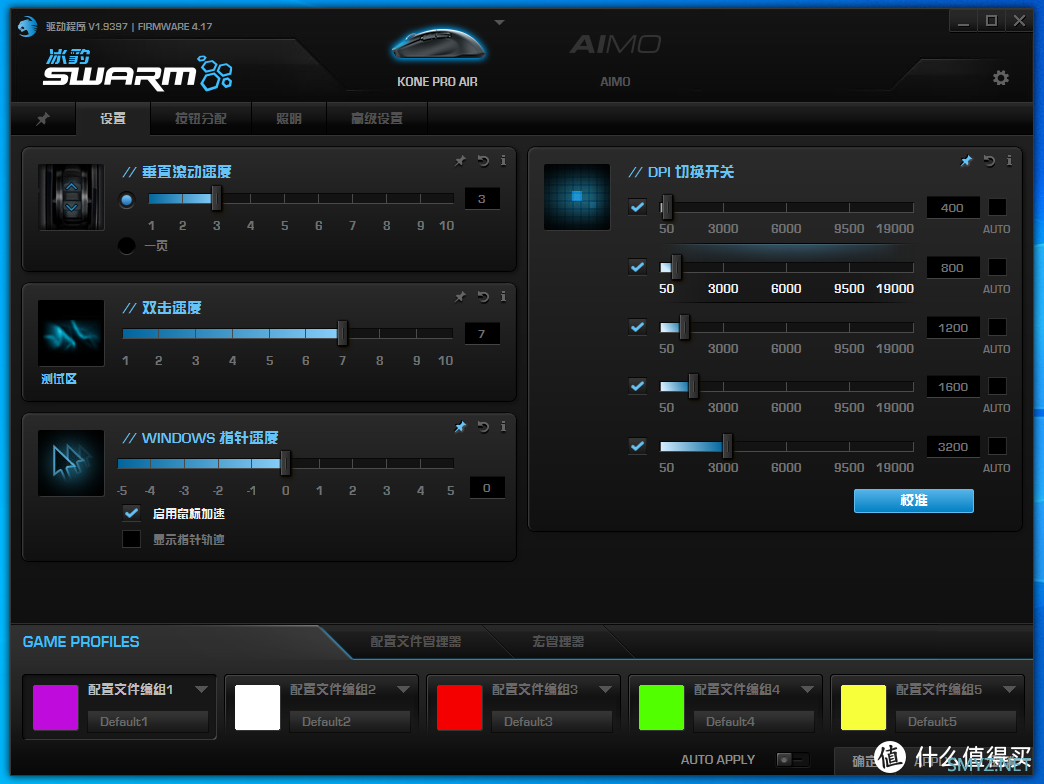The image size is (1044, 784).
Task: Expand 配置文件编组3 dropdown arrow
Action: (605, 689)
